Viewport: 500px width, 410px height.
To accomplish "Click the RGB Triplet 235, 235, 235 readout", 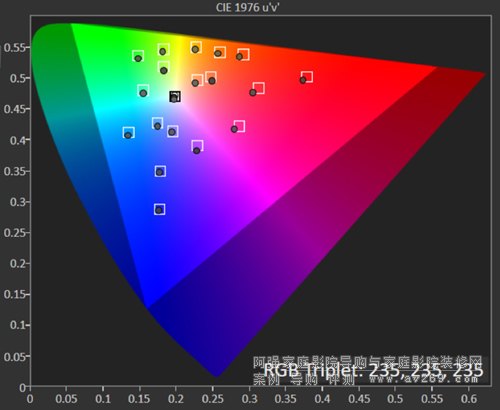I will click(373, 370).
